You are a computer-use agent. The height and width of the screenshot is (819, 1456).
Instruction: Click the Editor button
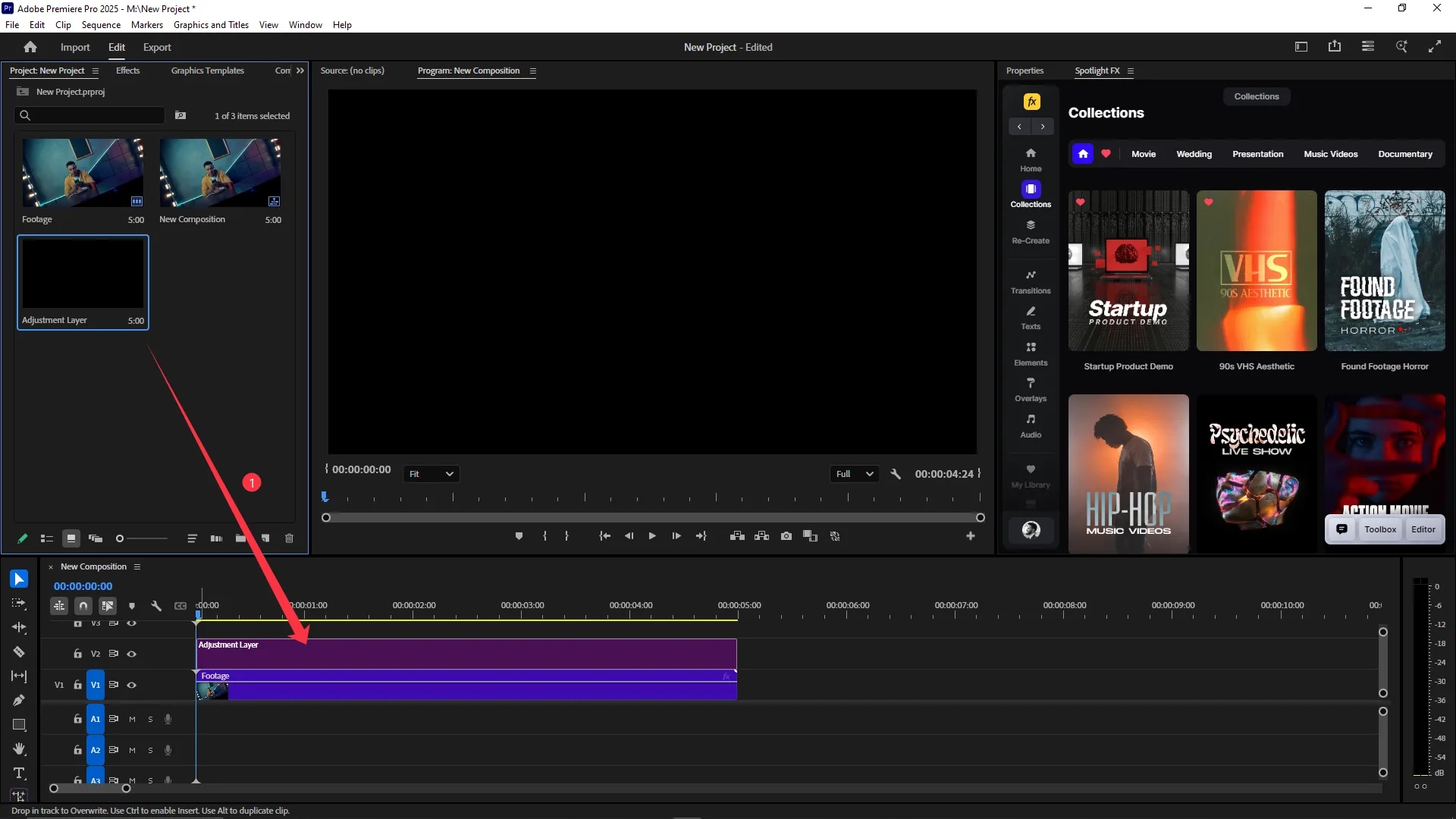pos(1423,529)
